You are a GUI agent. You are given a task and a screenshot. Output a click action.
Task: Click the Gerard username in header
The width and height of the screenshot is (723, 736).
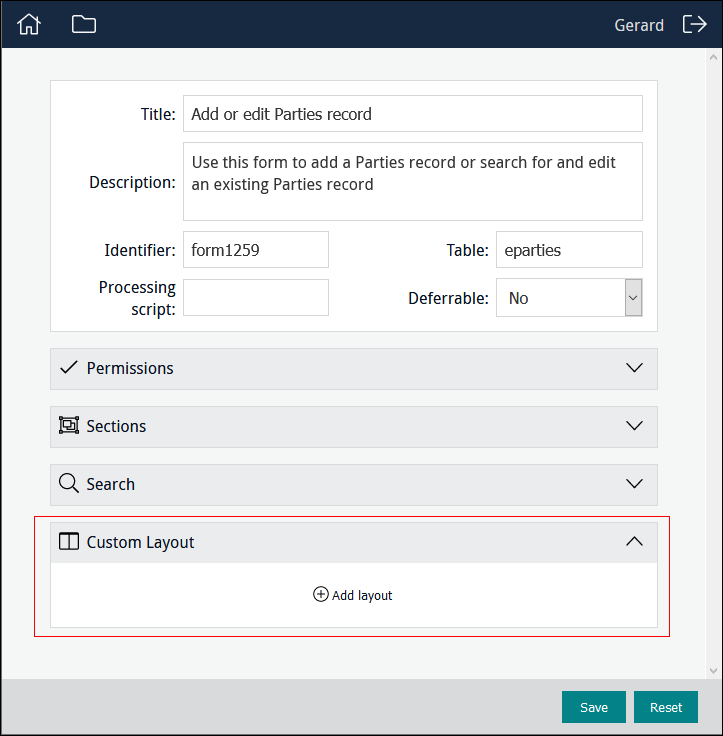639,25
